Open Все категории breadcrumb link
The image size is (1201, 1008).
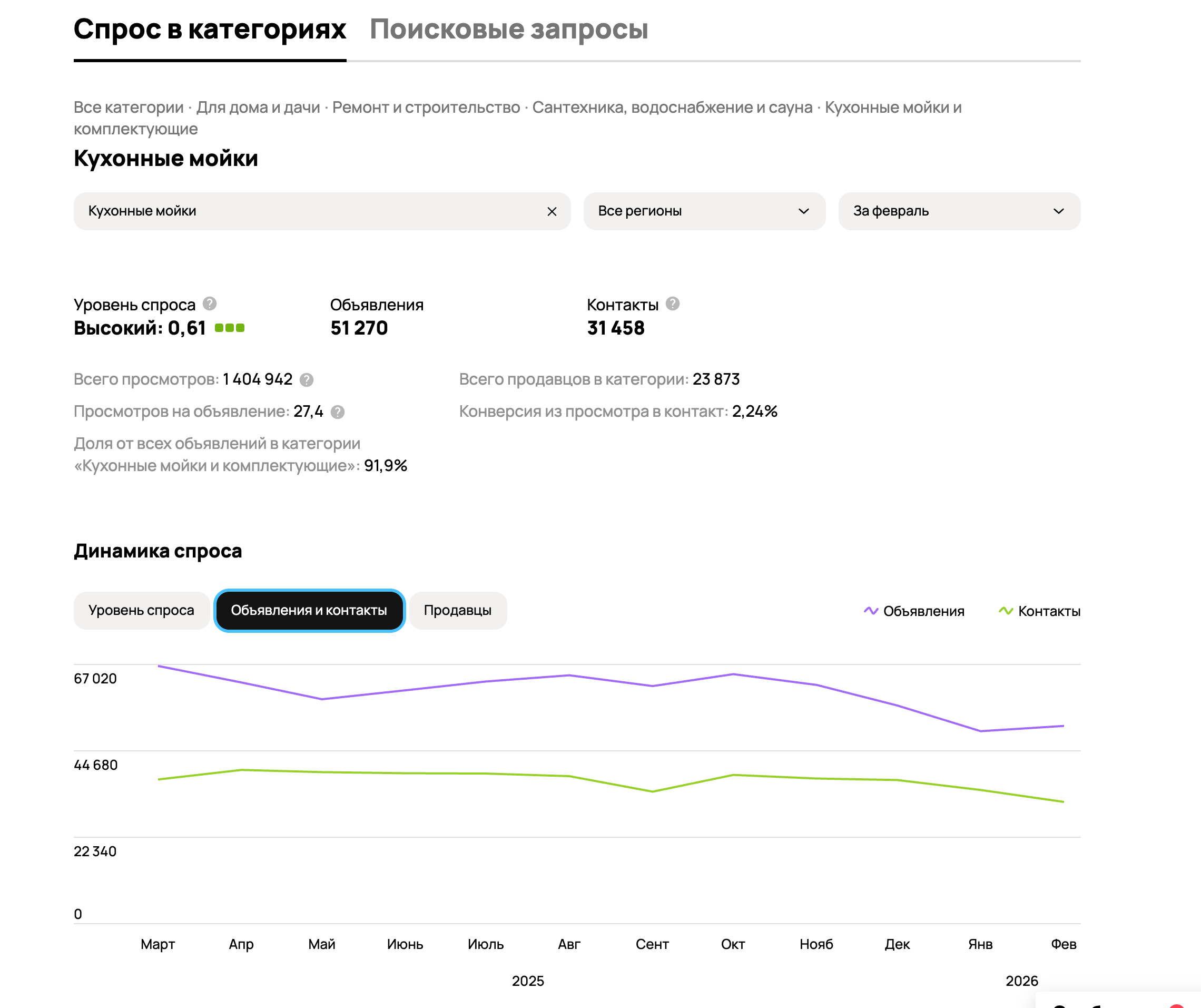coord(129,107)
